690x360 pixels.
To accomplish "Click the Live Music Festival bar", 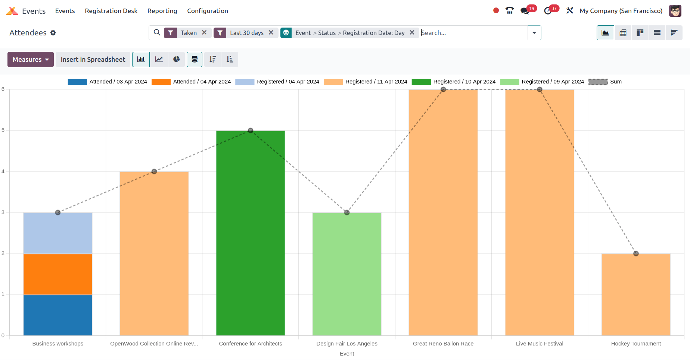I will click(540, 213).
